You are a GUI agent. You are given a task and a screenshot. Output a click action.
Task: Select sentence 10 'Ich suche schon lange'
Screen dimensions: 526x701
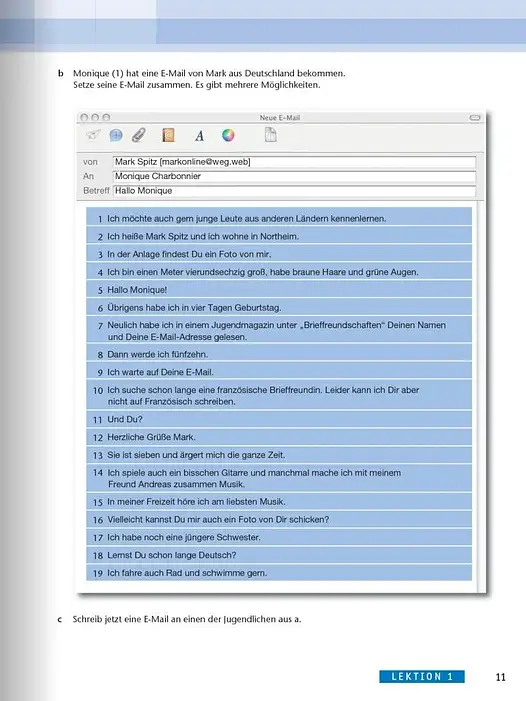coord(279,396)
